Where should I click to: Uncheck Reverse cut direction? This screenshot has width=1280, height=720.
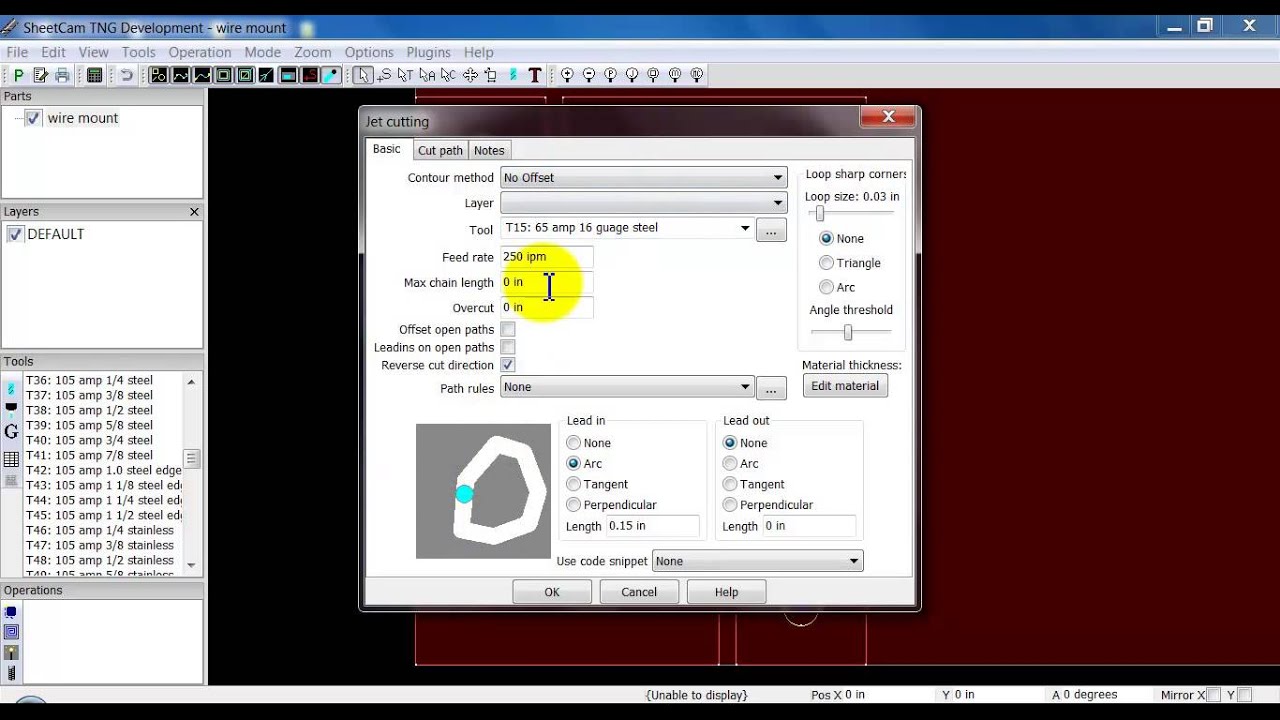click(x=508, y=366)
